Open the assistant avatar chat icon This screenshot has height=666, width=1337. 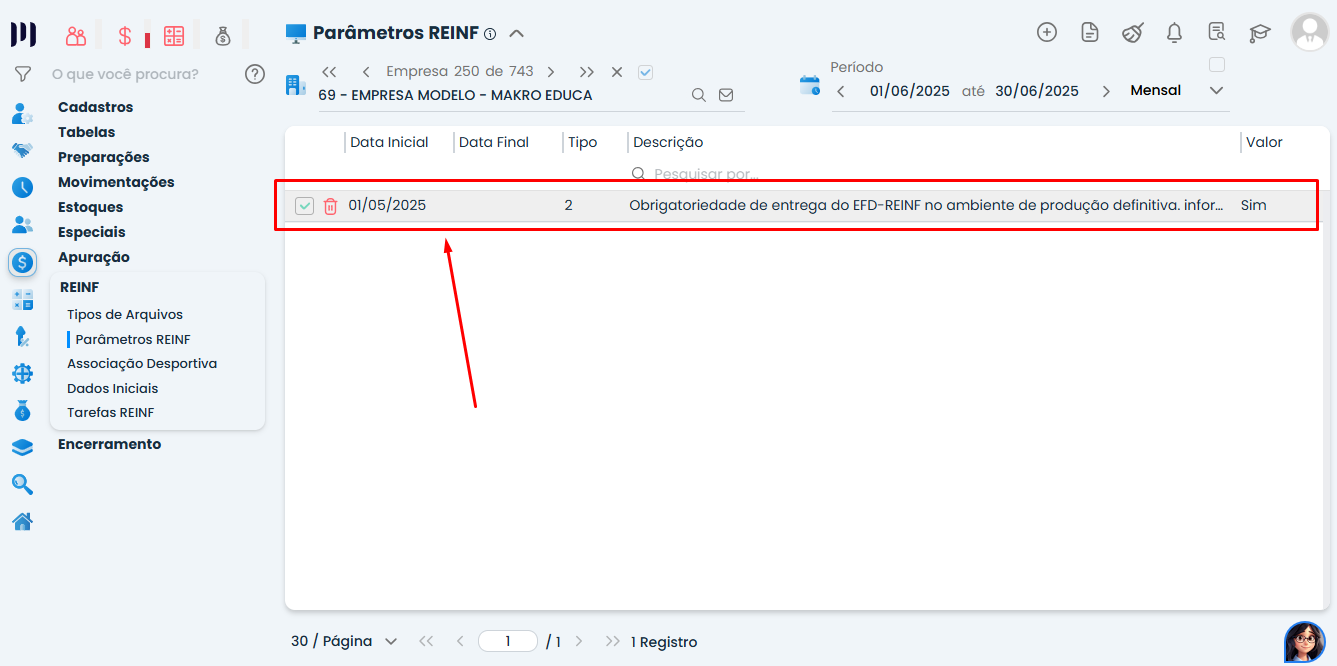(1304, 641)
